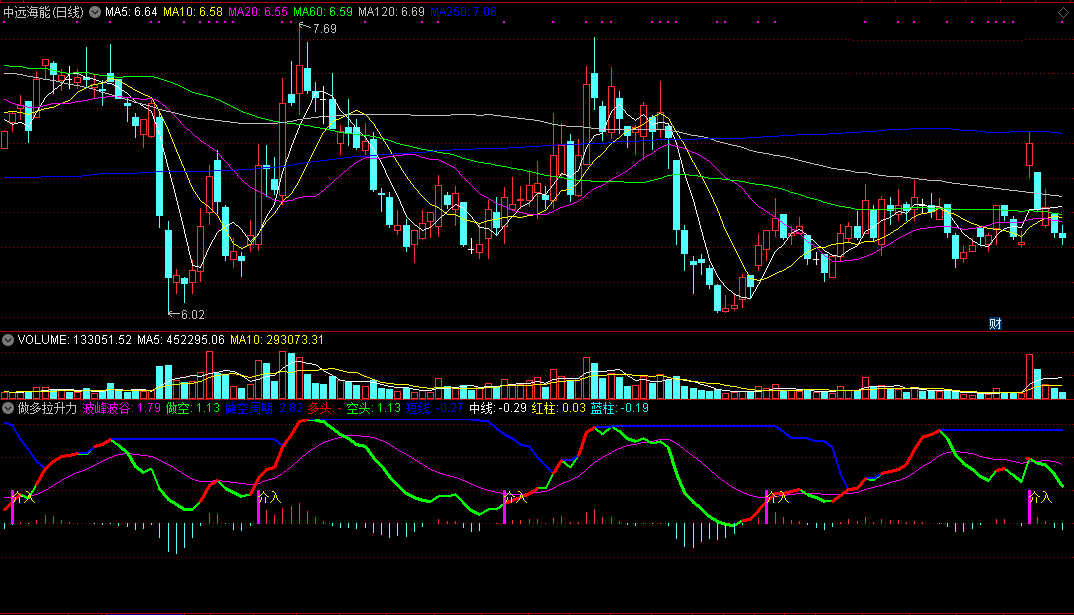Screen dimensions: 1074x615
Task: Click the diamond icon at chart corner
Action: 1063,12
